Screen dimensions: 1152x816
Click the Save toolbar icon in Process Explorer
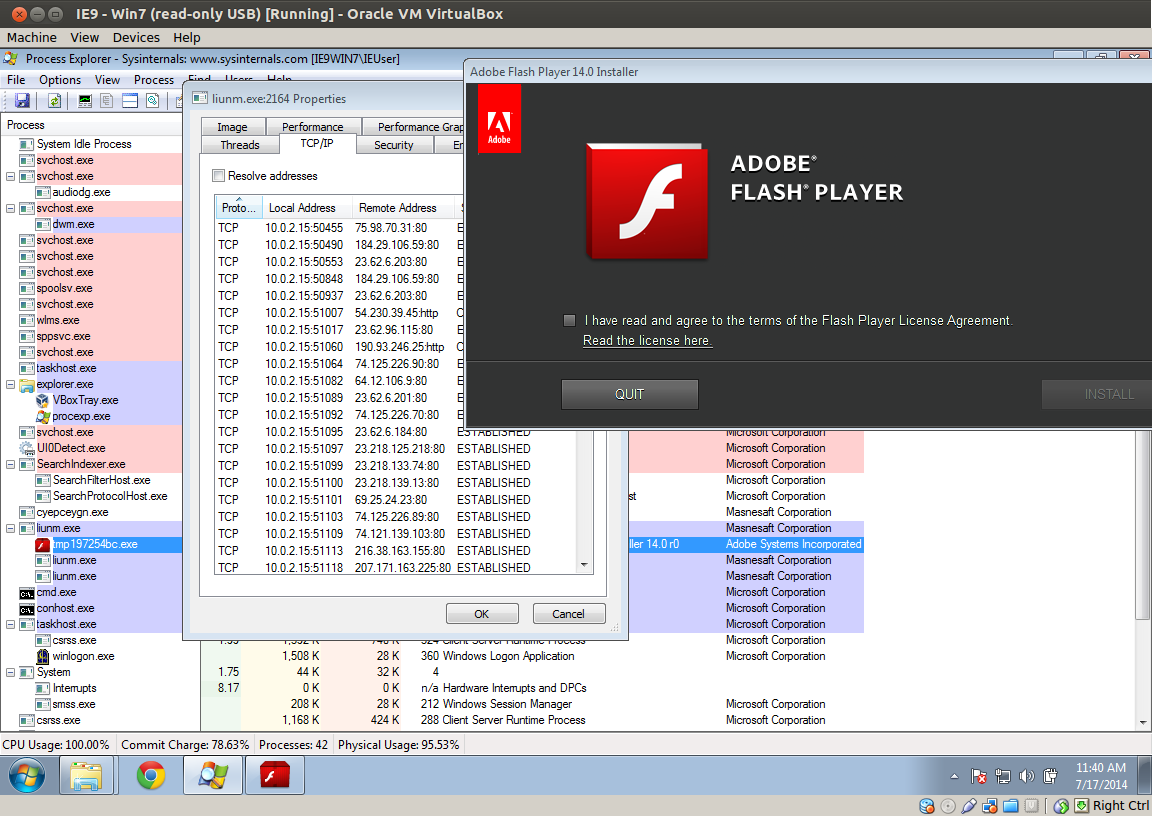tap(22, 101)
